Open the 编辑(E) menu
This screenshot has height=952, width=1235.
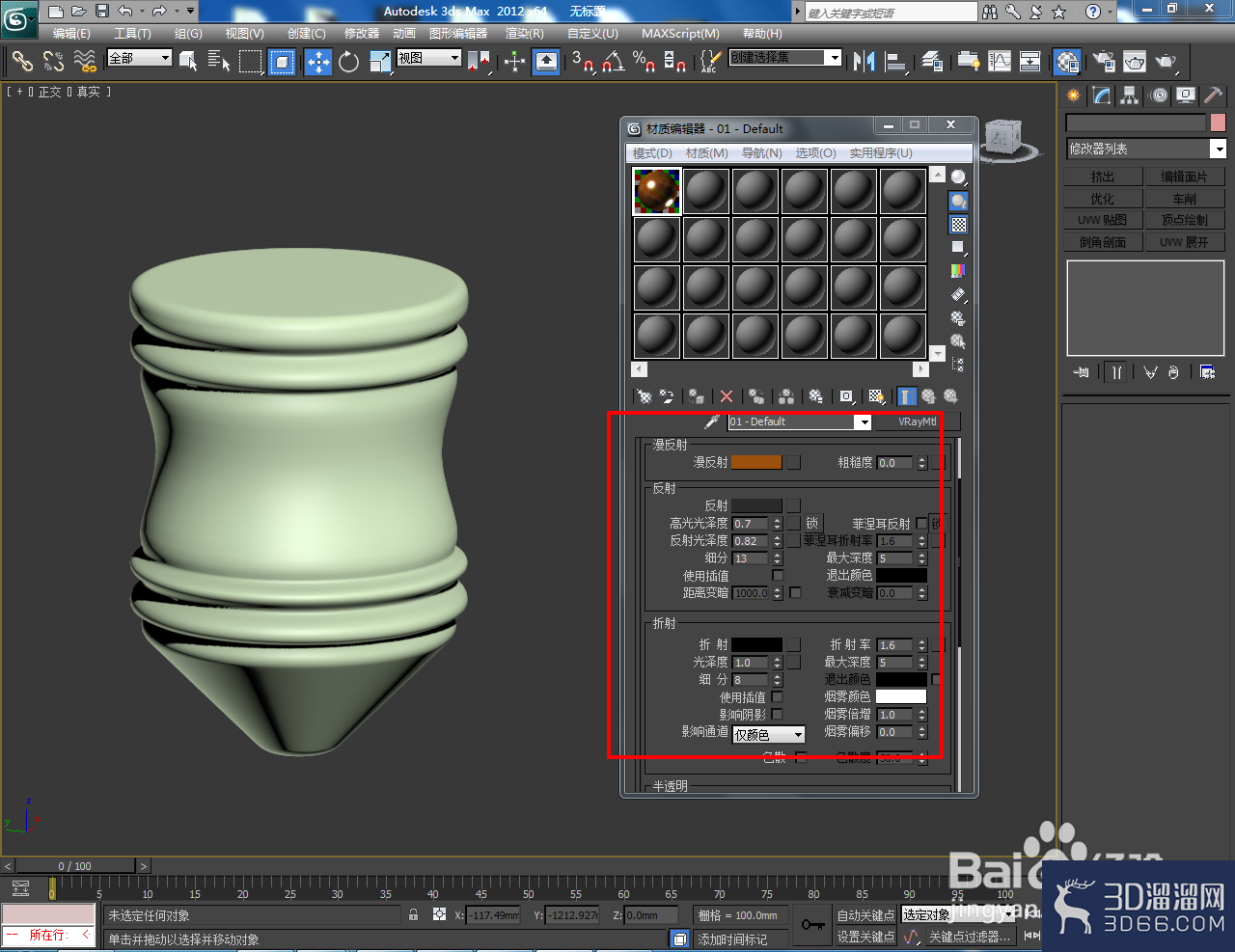click(71, 34)
